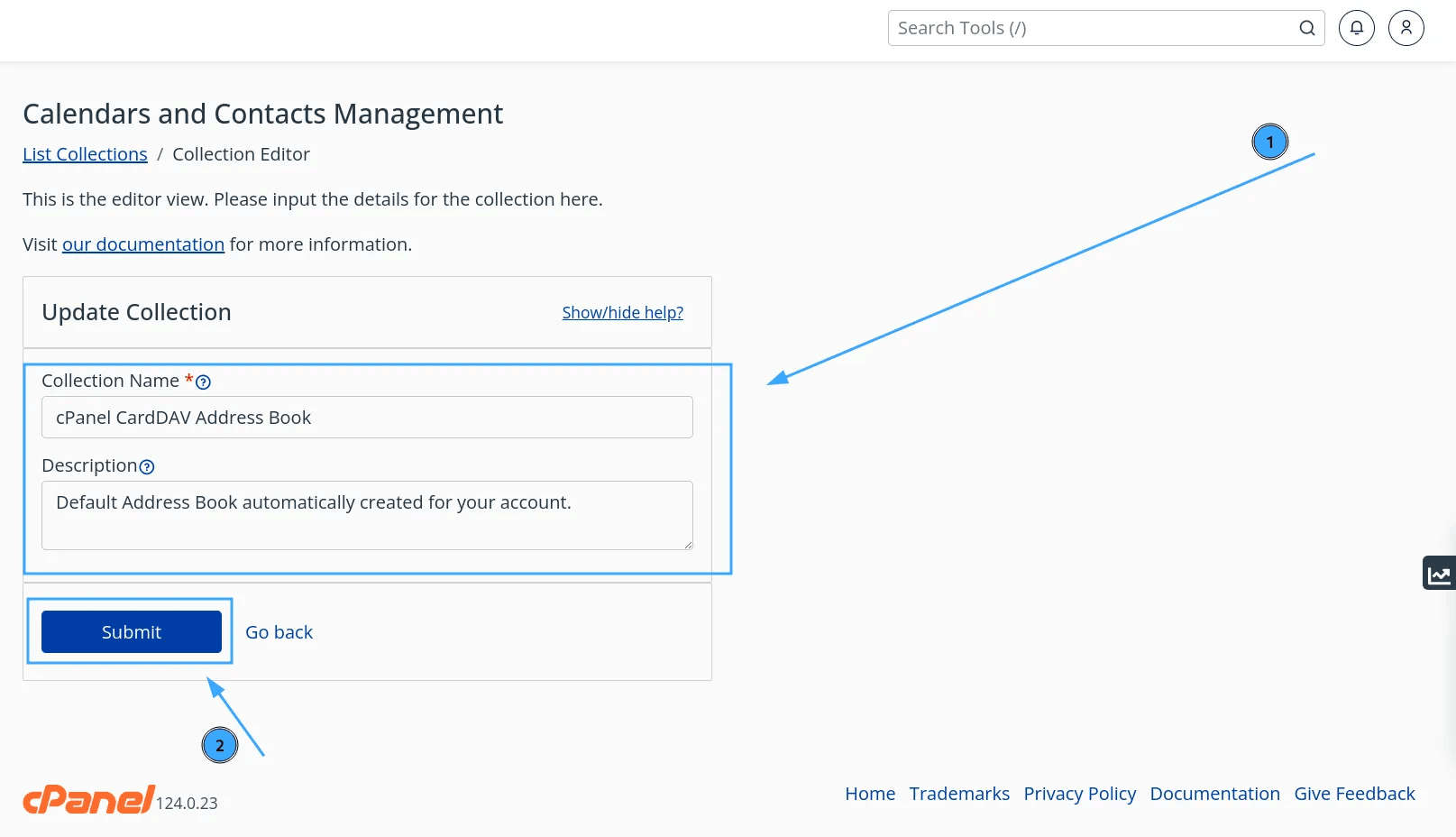
Task: Click the Trademarks footer link
Action: pyautogui.click(x=959, y=794)
